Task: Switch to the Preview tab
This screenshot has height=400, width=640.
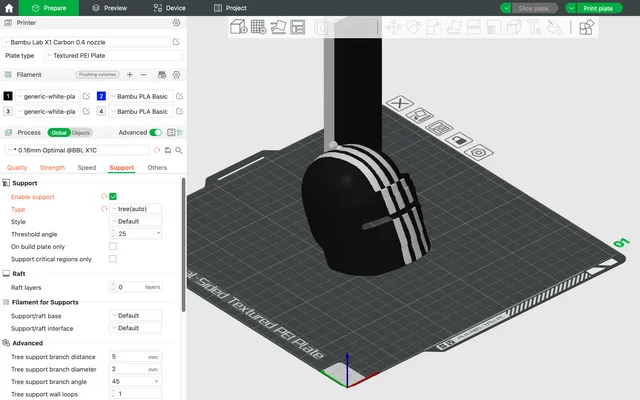Action: 110,8
